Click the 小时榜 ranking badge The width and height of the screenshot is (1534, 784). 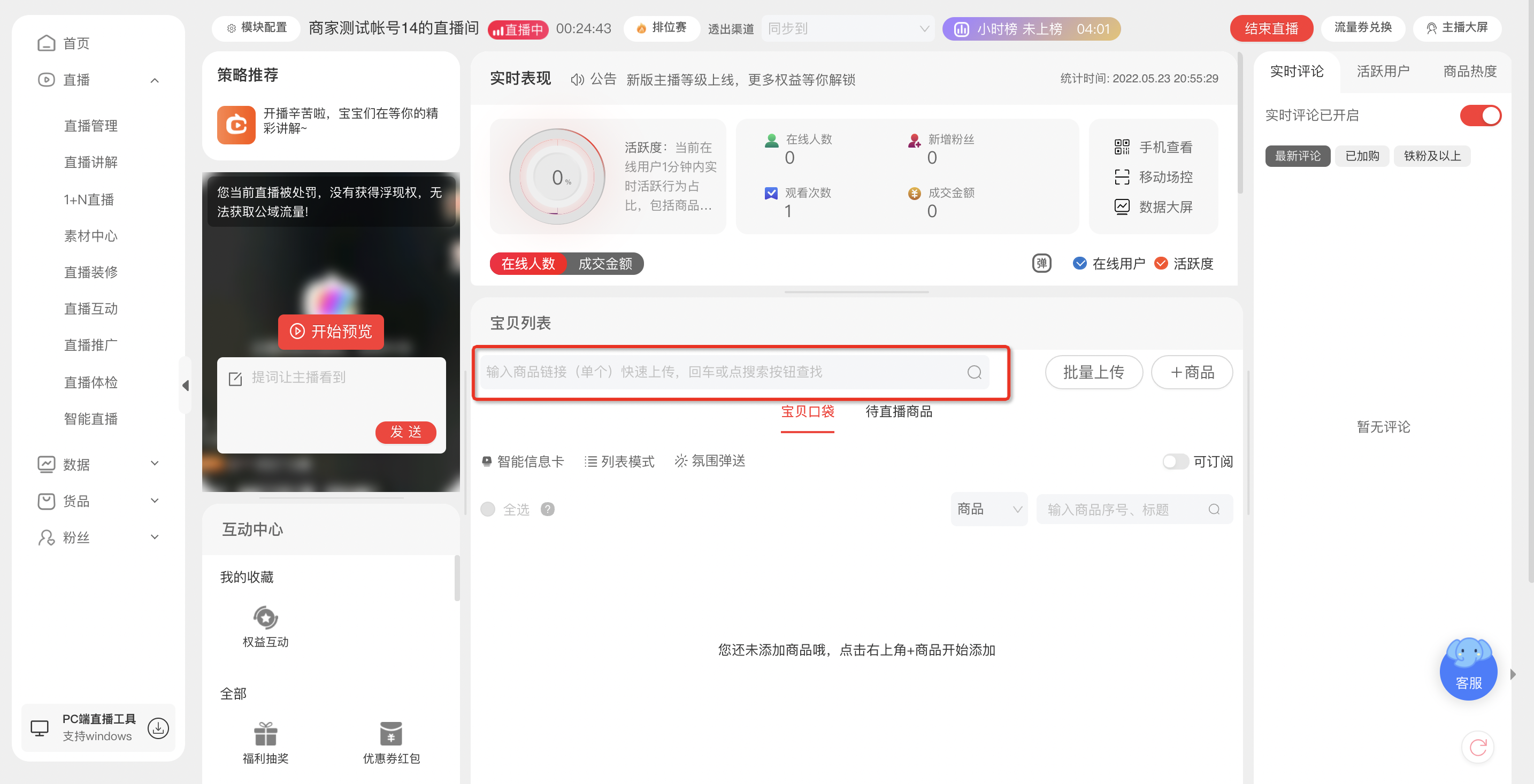coord(1031,28)
